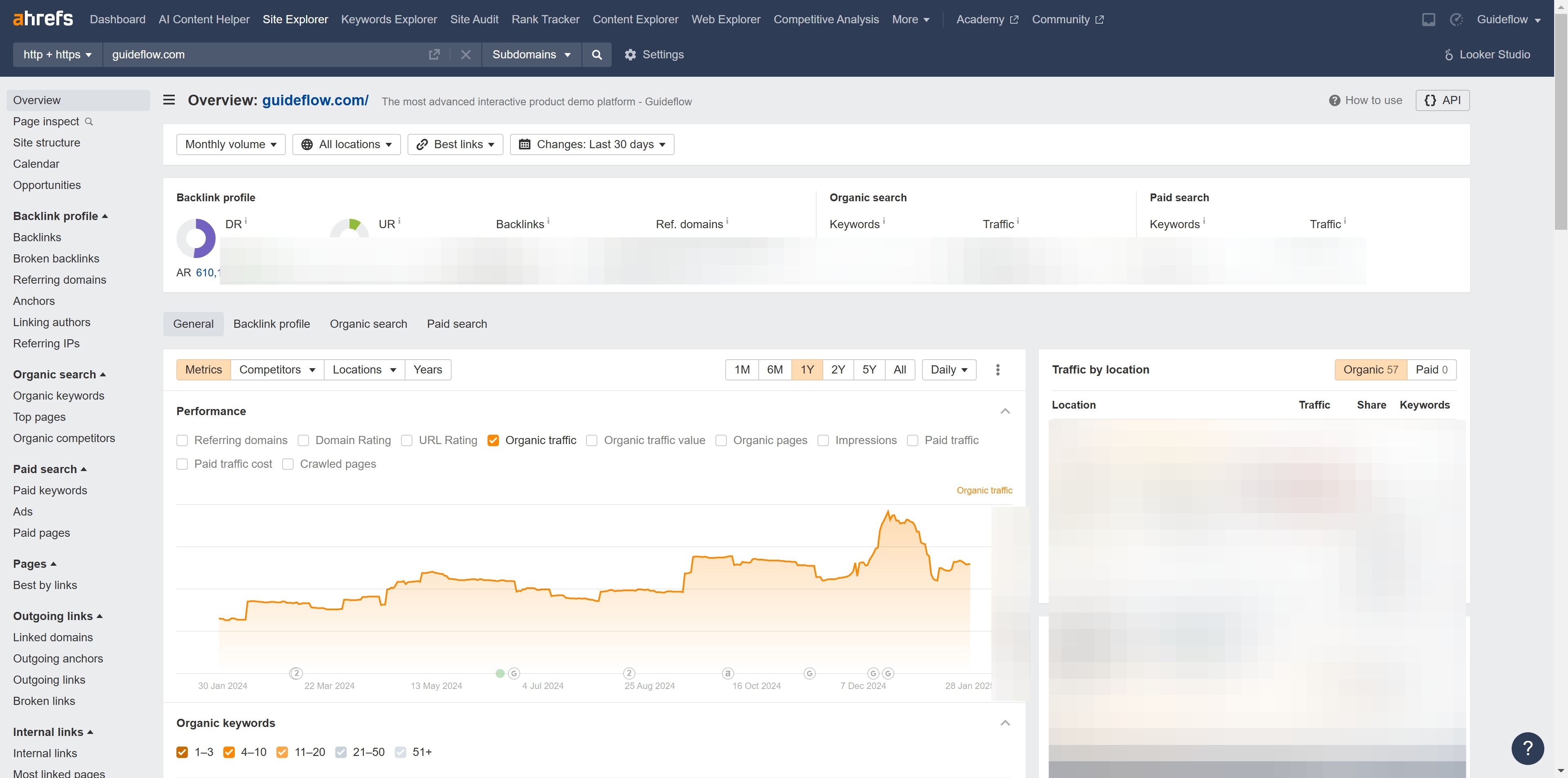Uncheck the Organic traffic metric
The image size is (1568, 778).
(x=493, y=440)
